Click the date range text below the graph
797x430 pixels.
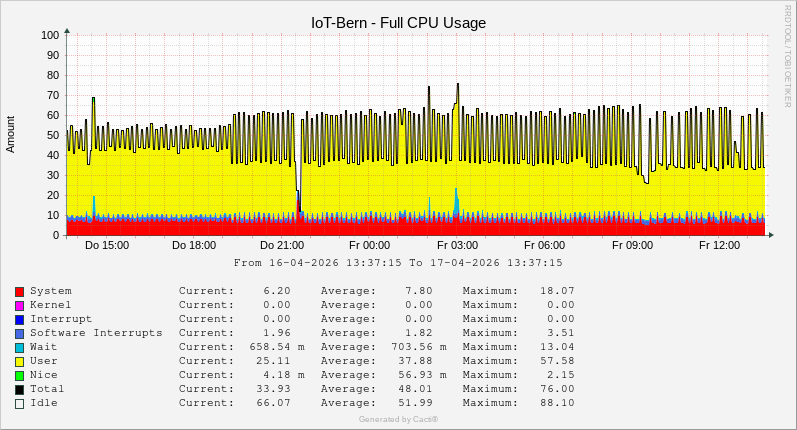[x=398, y=263]
